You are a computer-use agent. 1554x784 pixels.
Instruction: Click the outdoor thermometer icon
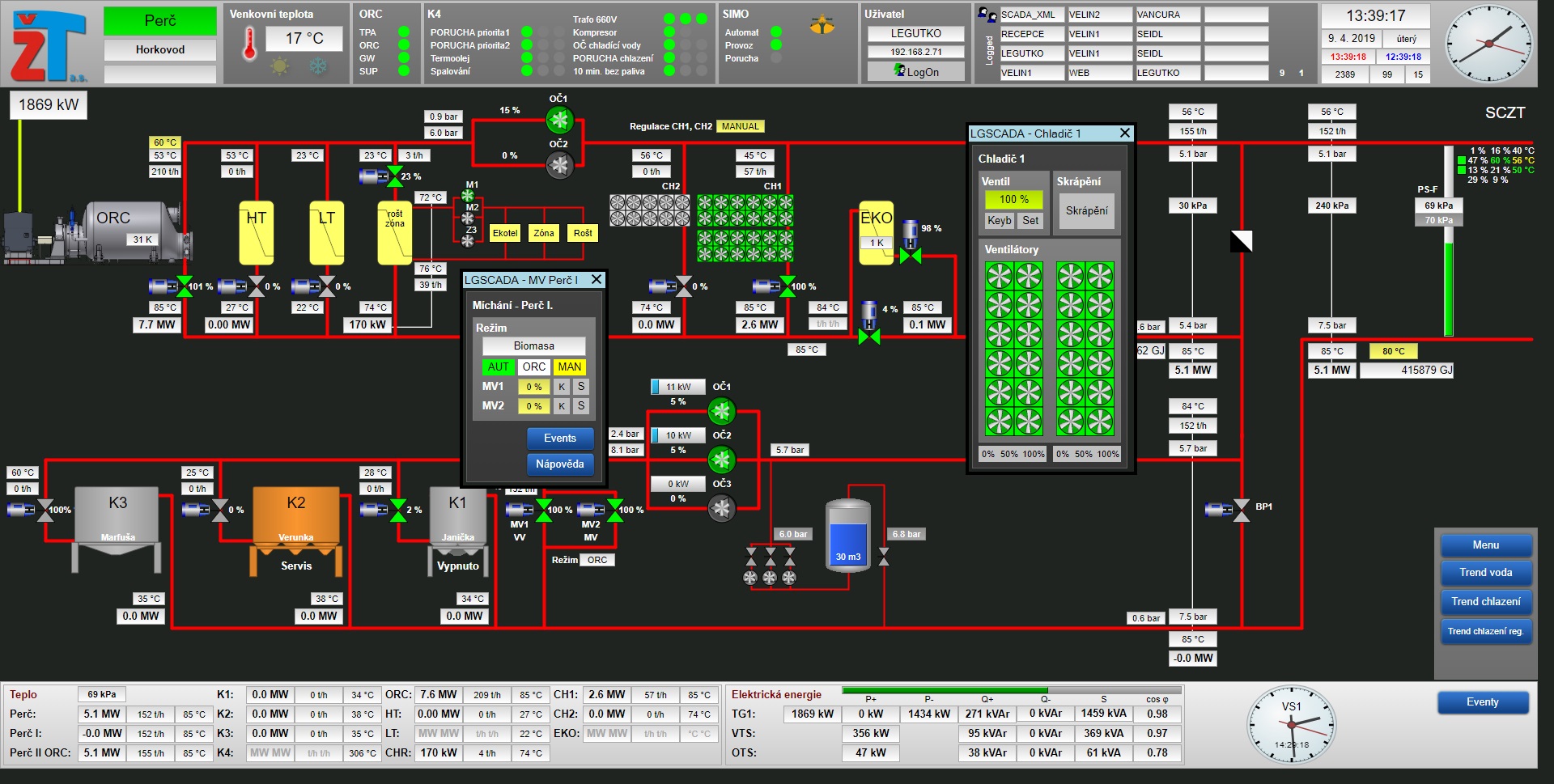coord(249,45)
